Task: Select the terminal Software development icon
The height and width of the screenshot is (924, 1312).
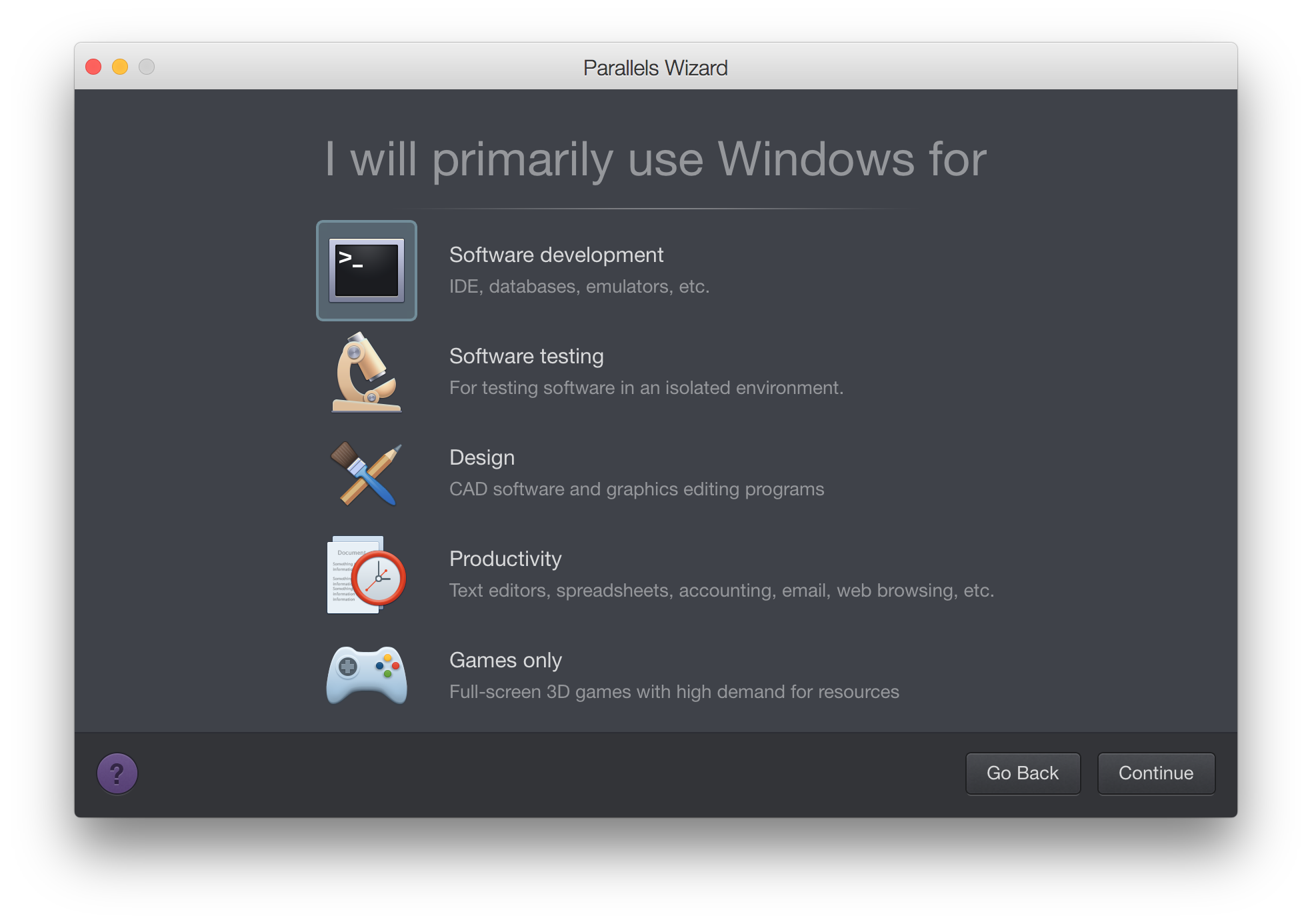Action: pos(367,271)
